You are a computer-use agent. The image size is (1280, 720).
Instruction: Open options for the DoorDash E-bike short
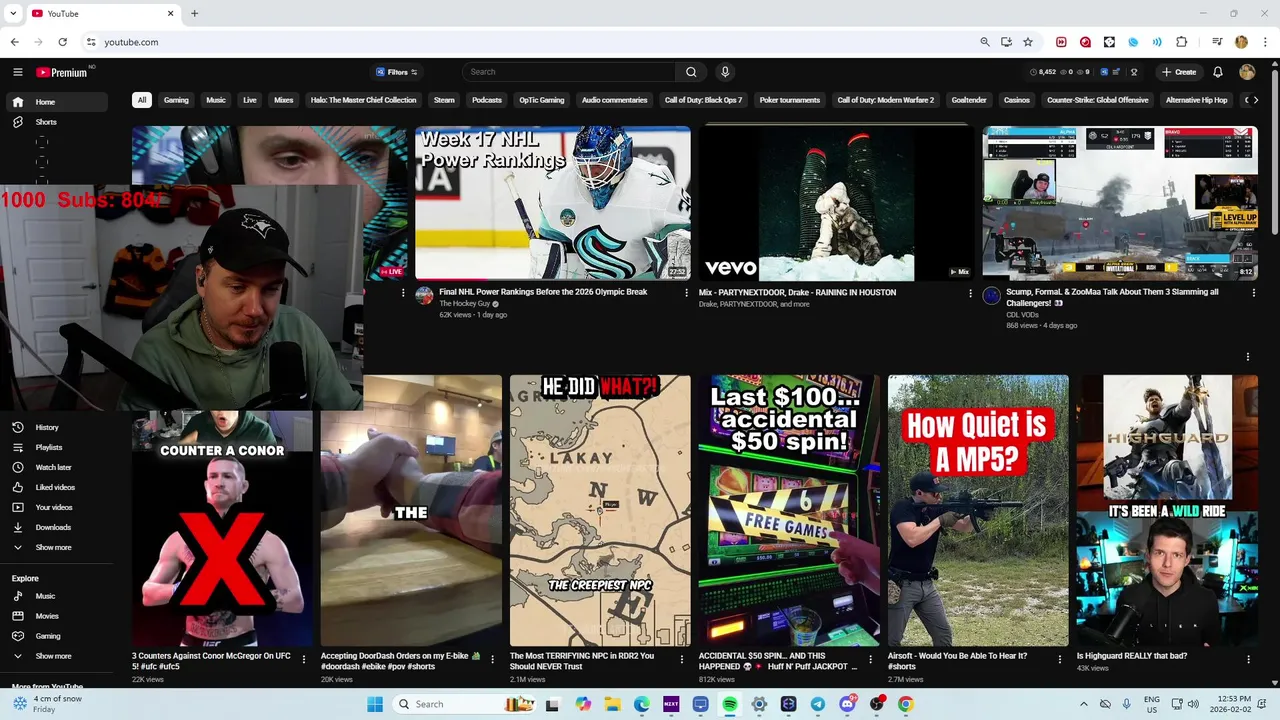(x=492, y=660)
